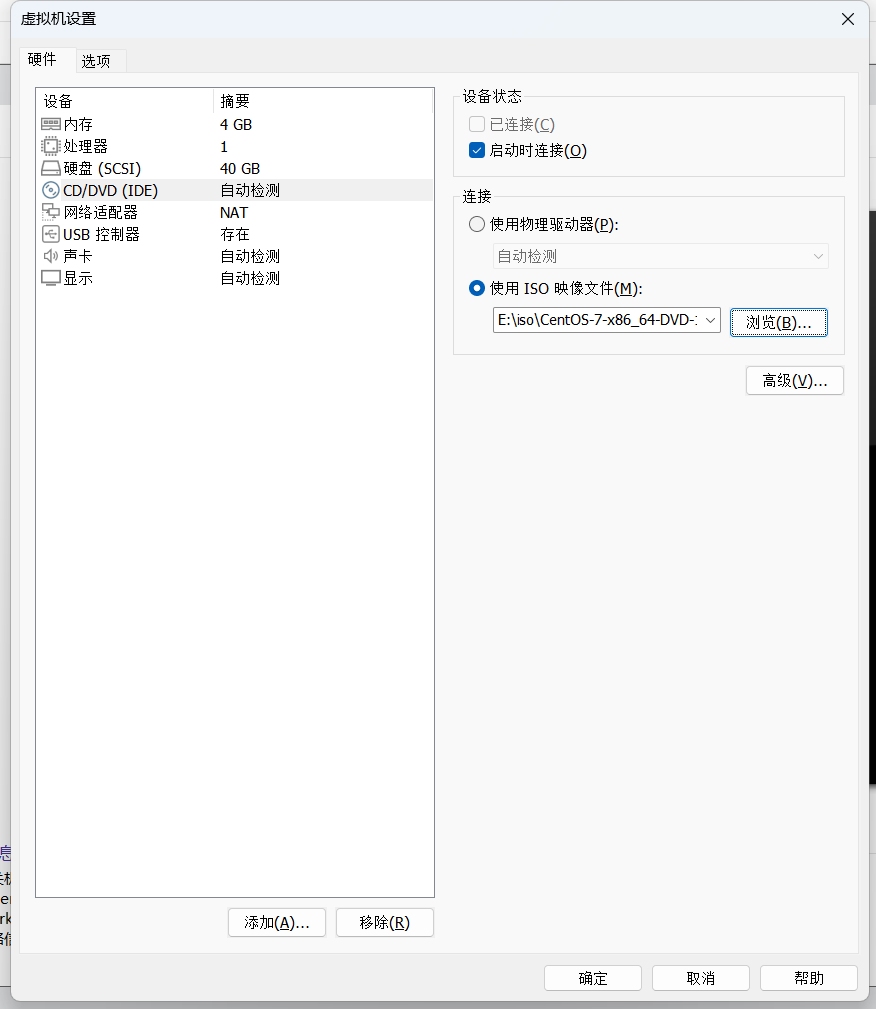Image resolution: width=876 pixels, height=1009 pixels.
Task: Click 自动检测 summary in 声卡 row
Action: point(250,256)
